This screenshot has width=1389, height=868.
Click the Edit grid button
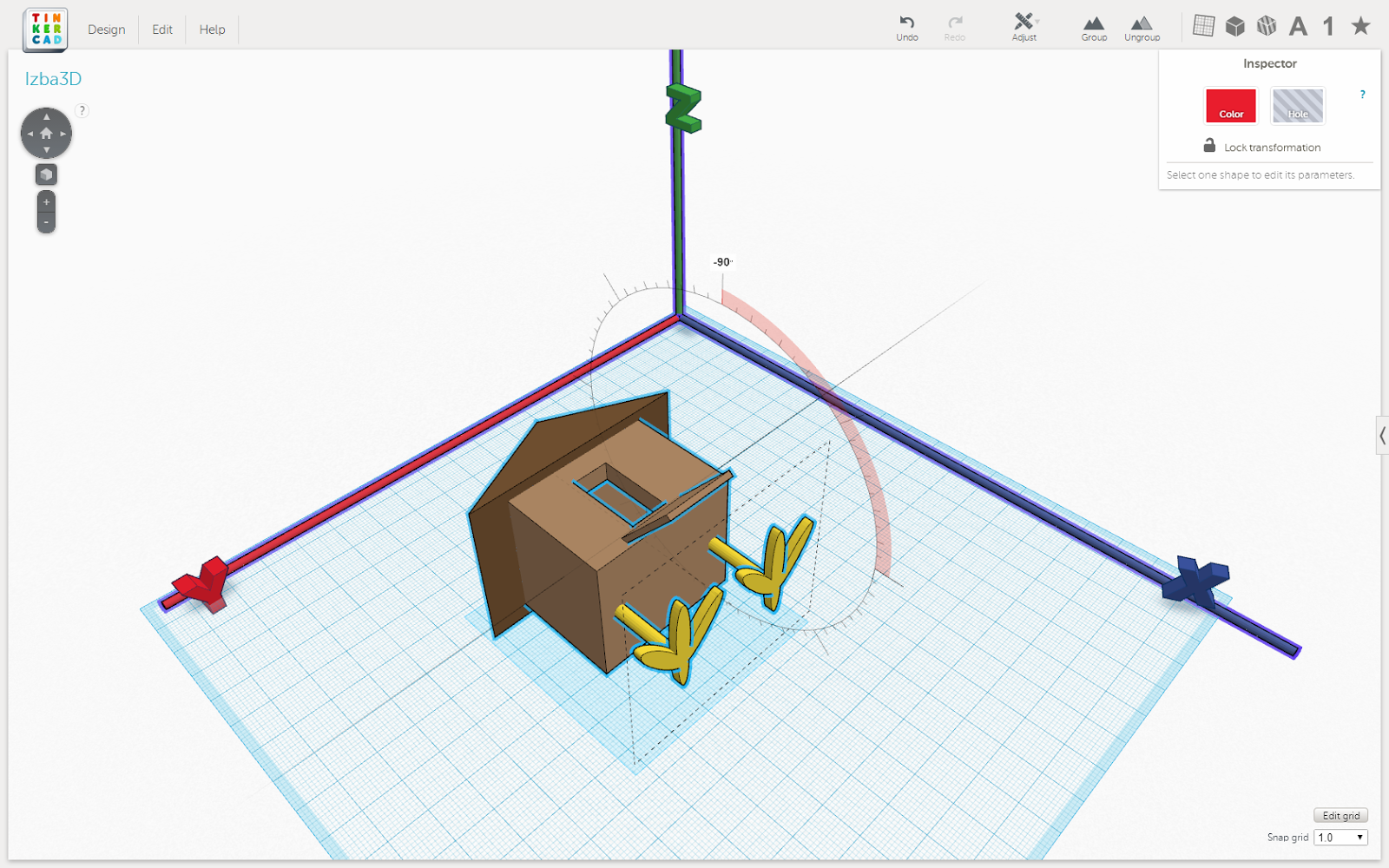(x=1340, y=816)
